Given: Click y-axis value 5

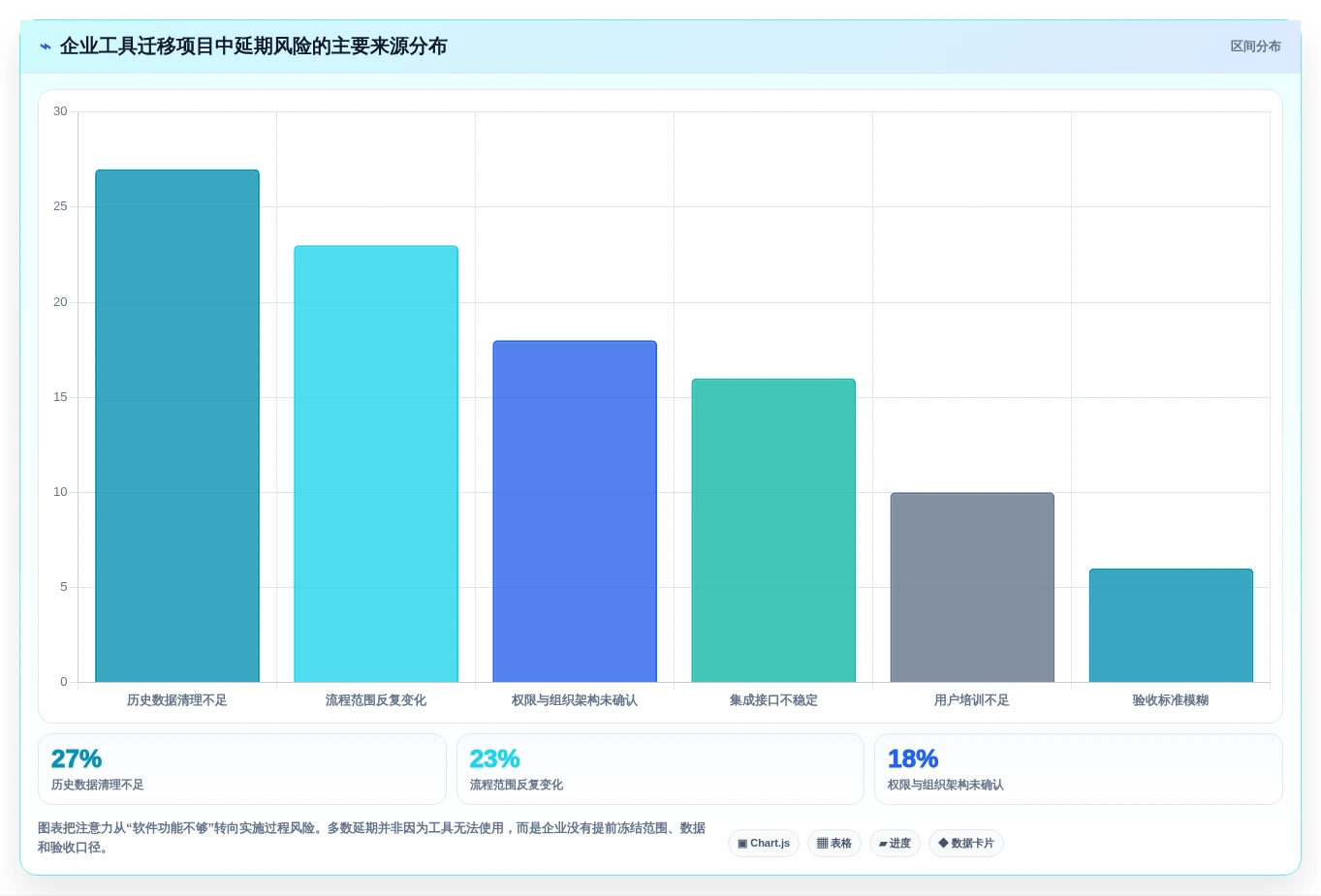Looking at the screenshot, I should coord(64,587).
